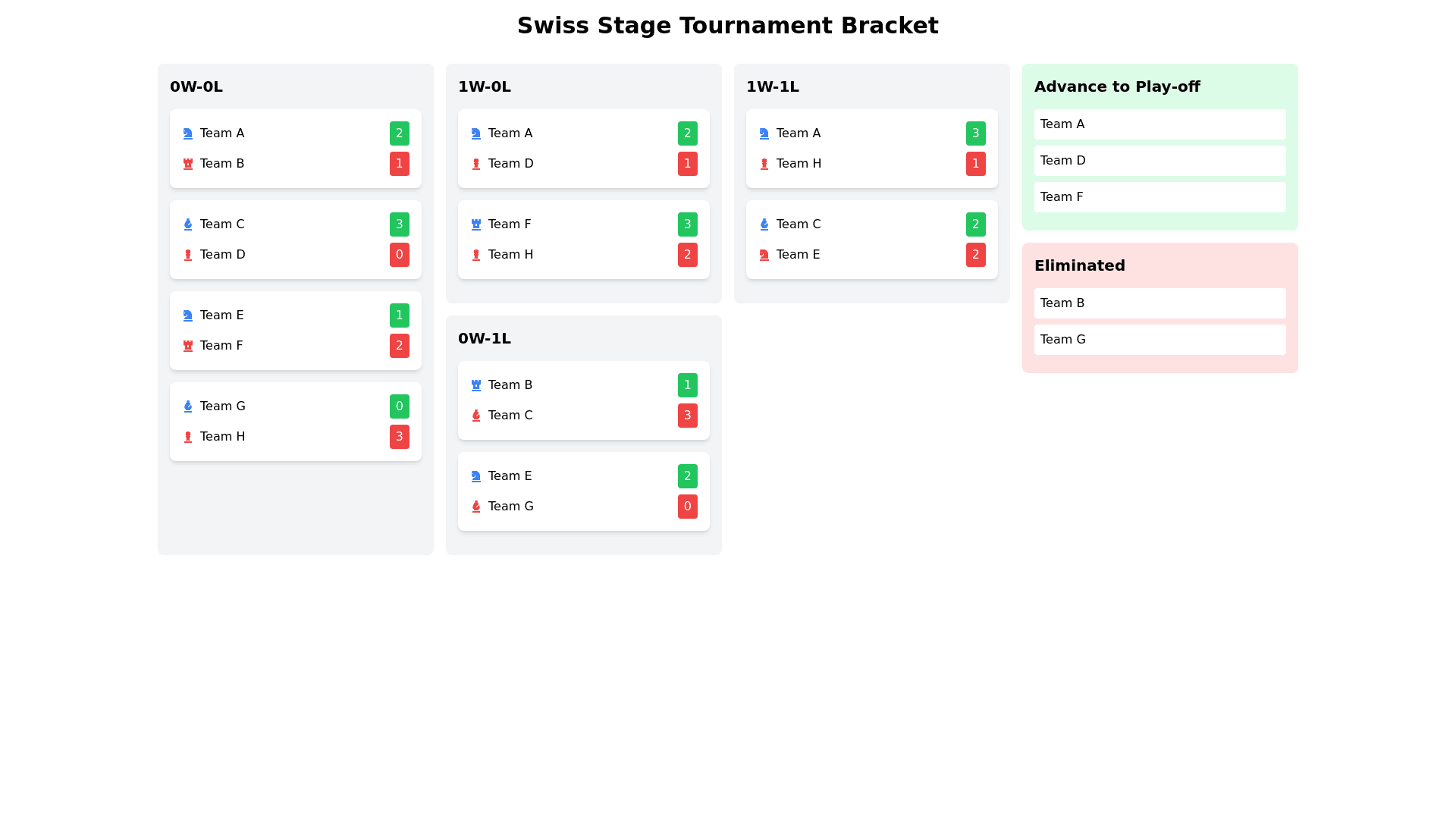Click the 0W-1L section heading
Viewport: 1456px width, 819px height.
(484, 338)
